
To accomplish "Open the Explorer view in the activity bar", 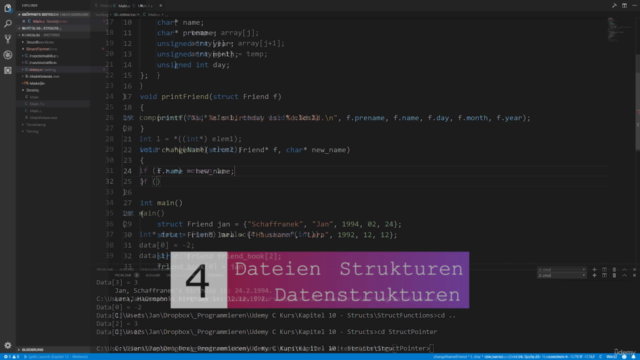I will point(7,8).
